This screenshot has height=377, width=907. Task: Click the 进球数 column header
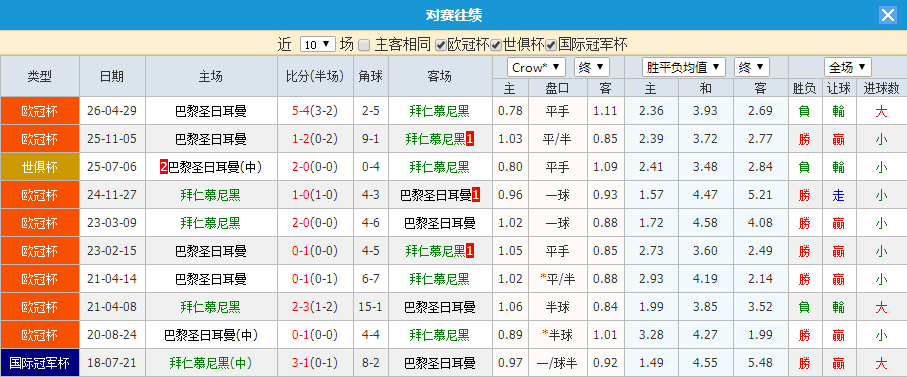coord(881,88)
